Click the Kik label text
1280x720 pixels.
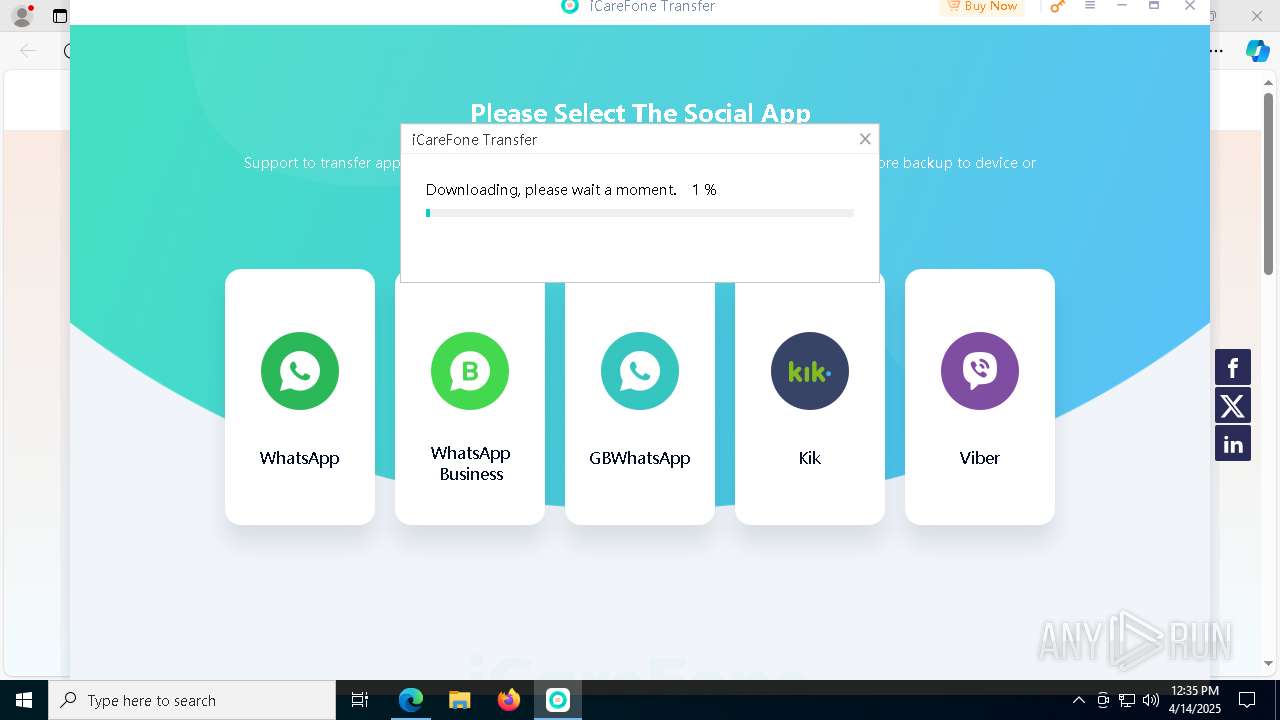pos(810,458)
